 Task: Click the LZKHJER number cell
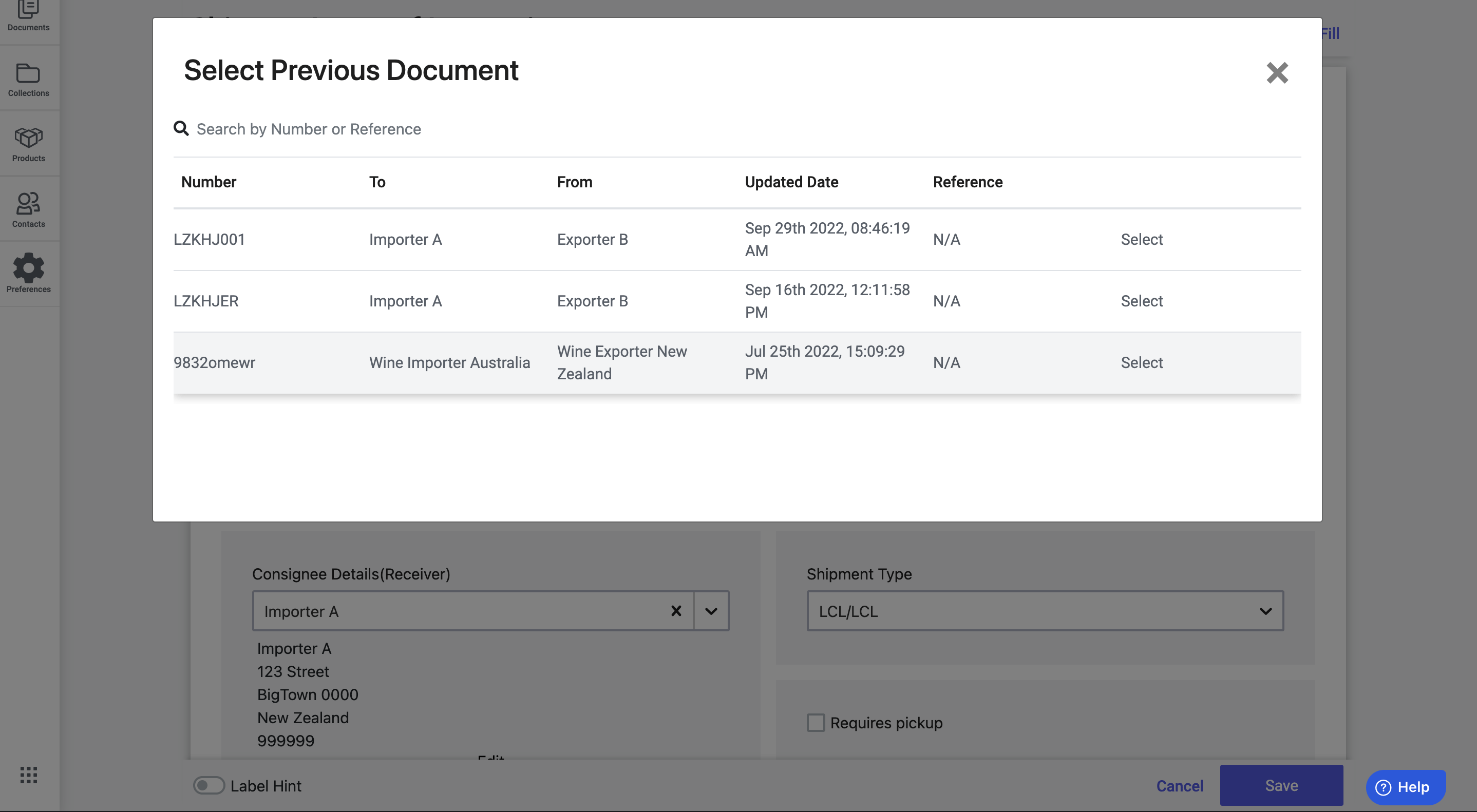[206, 301]
